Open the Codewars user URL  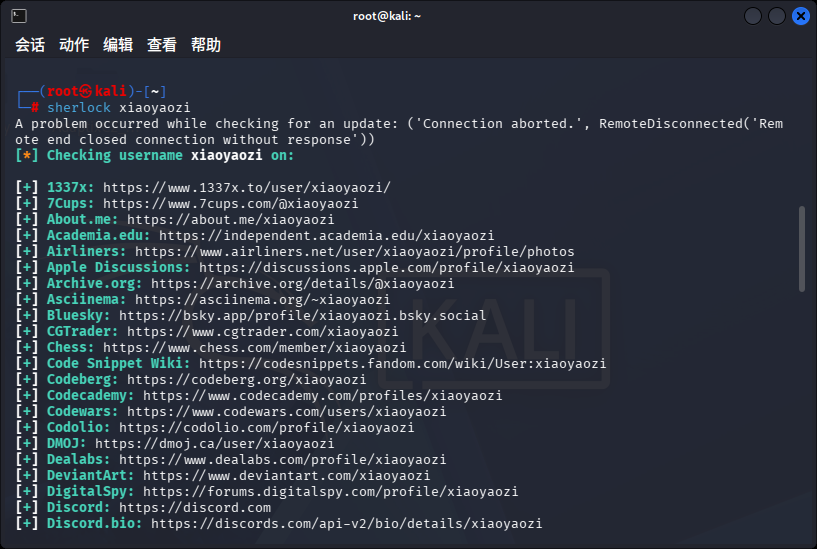click(x=286, y=412)
